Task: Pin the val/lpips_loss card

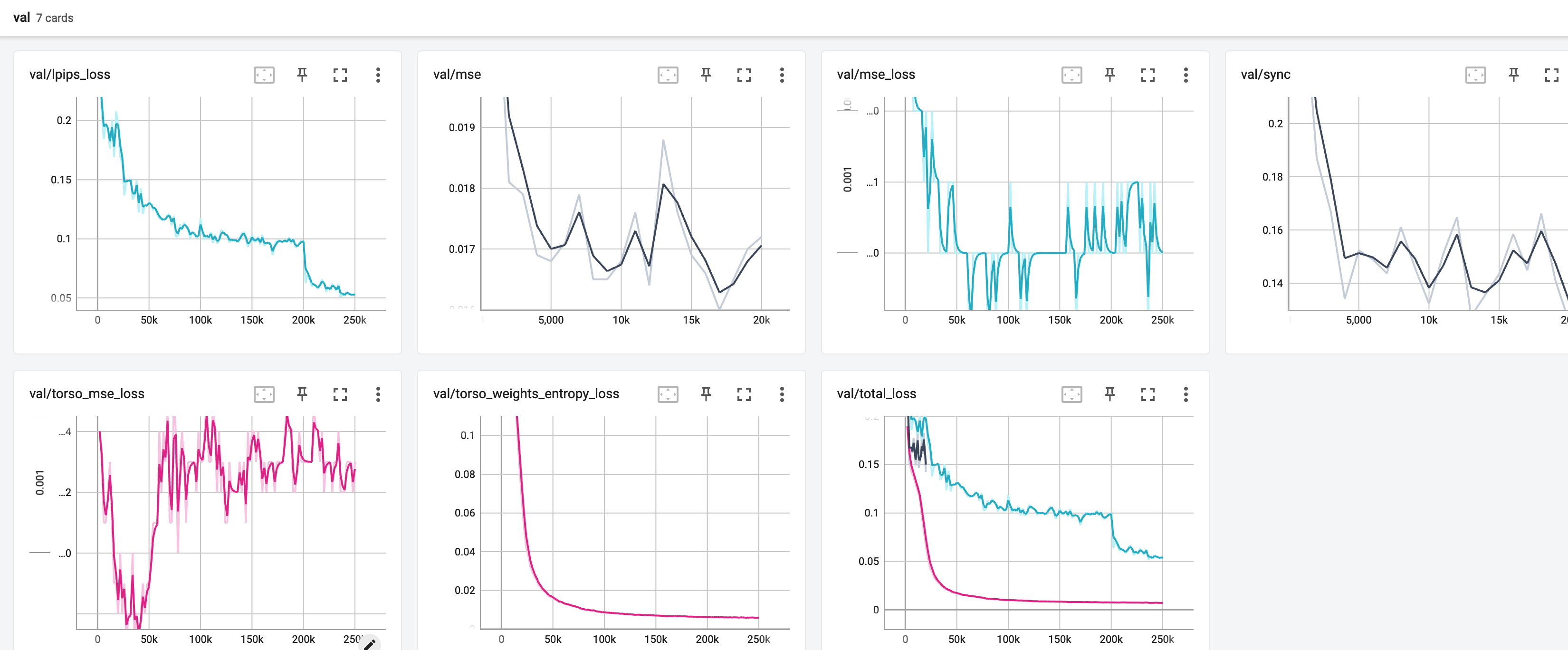Action: click(302, 75)
